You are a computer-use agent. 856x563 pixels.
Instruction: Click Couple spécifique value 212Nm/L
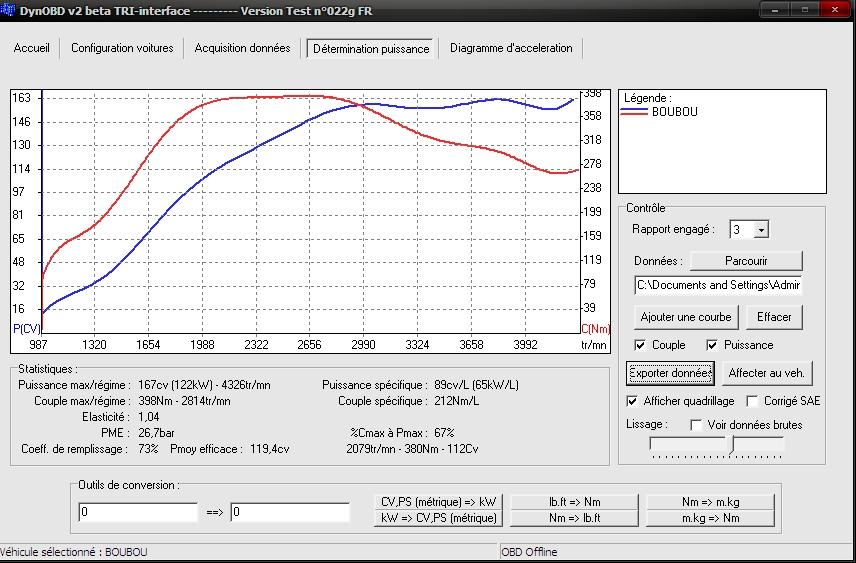[x=457, y=401]
